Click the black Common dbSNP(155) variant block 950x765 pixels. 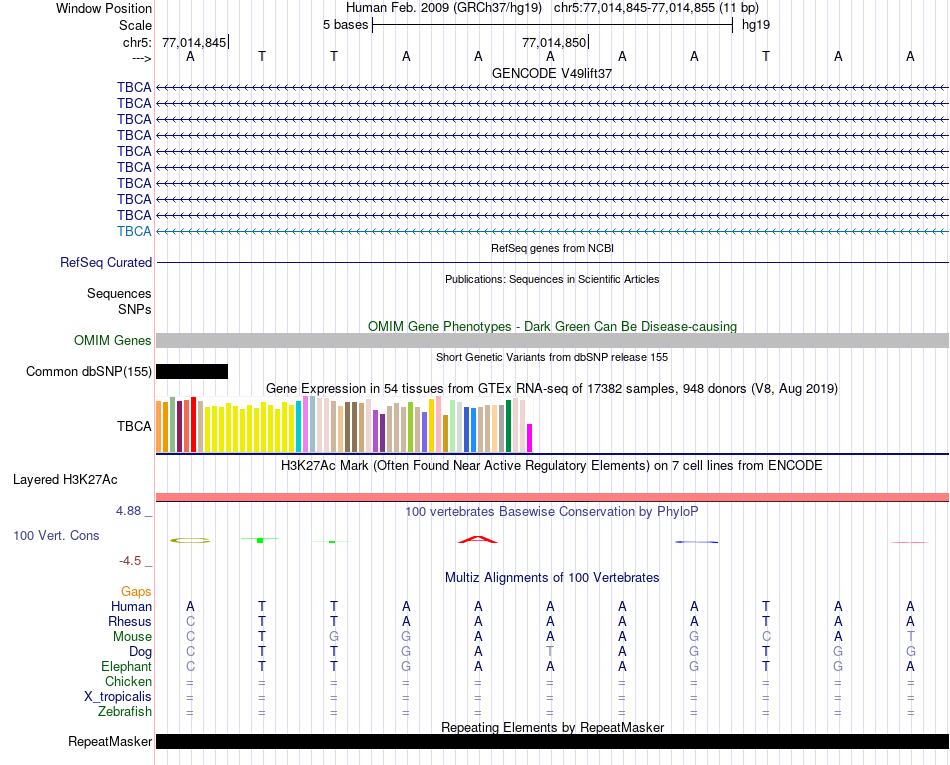[192, 371]
